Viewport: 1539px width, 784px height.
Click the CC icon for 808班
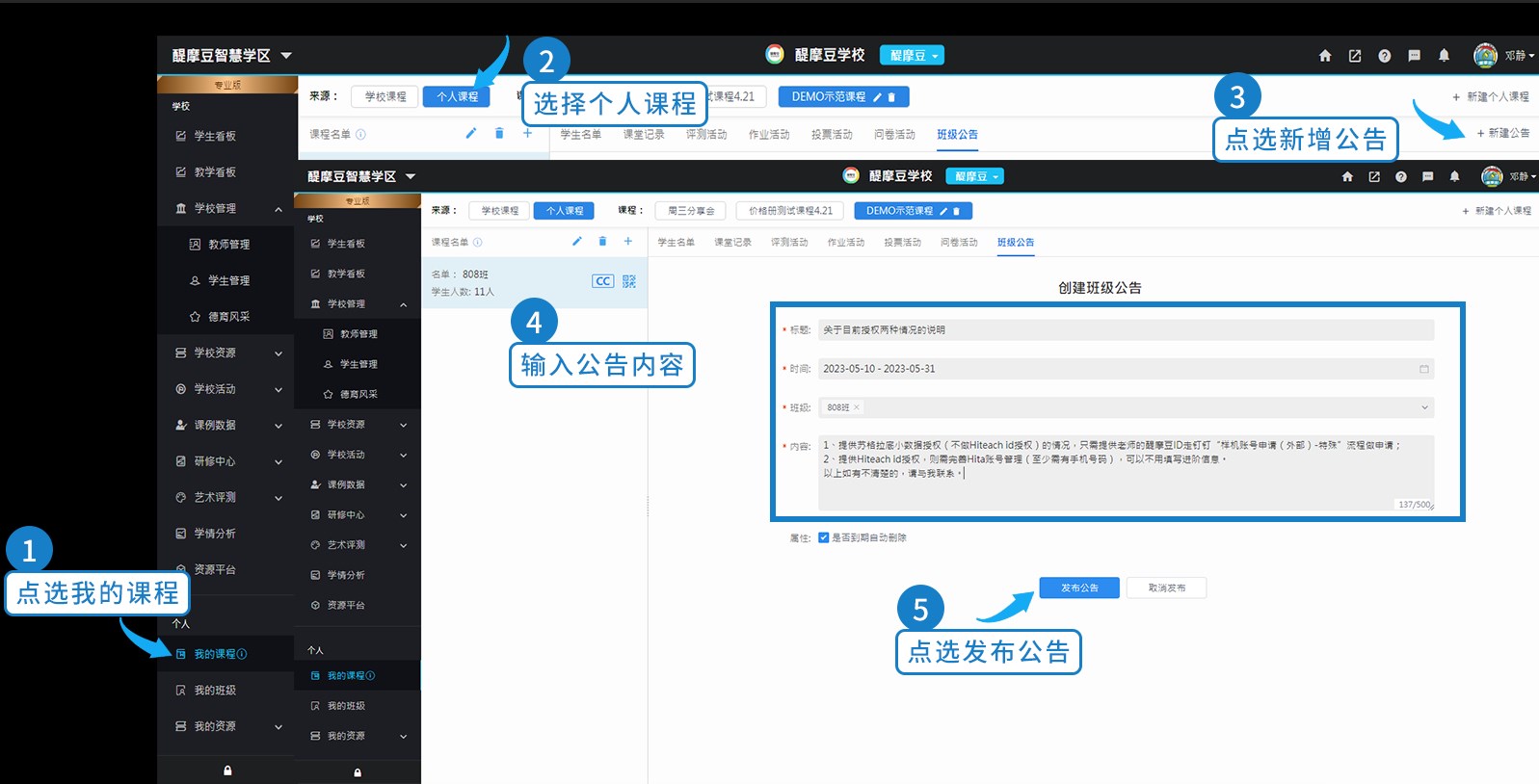pos(602,281)
